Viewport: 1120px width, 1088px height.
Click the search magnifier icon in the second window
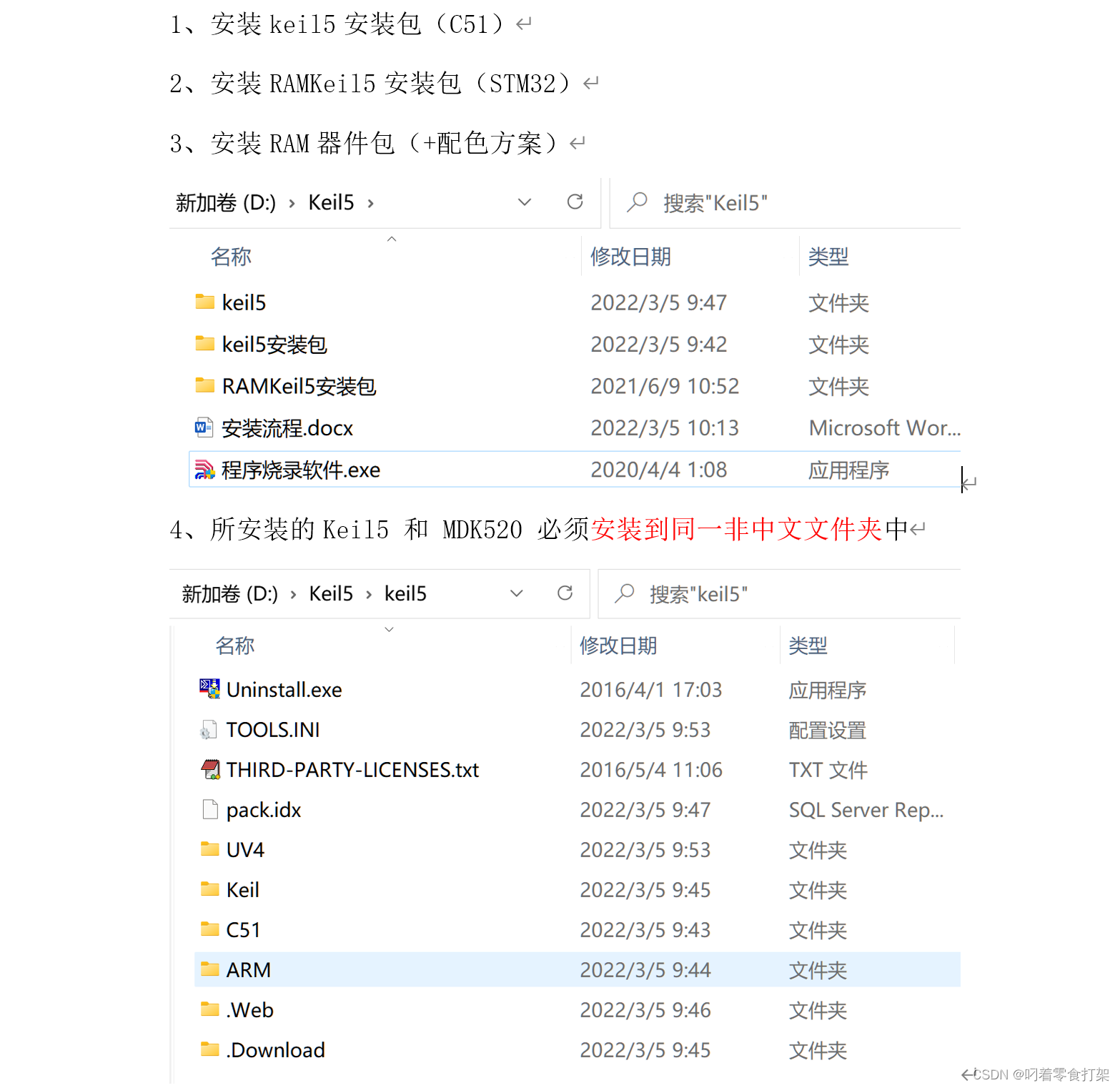[624, 593]
